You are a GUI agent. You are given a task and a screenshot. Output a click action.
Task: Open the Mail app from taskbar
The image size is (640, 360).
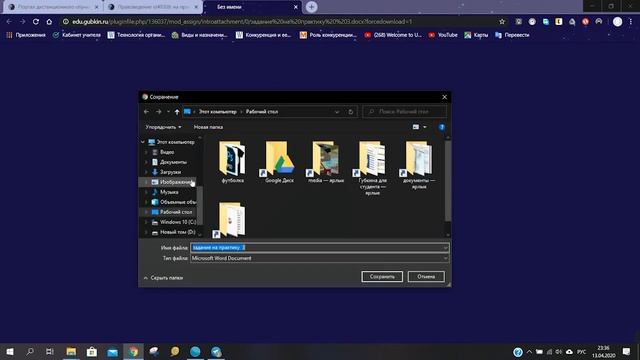(x=113, y=351)
